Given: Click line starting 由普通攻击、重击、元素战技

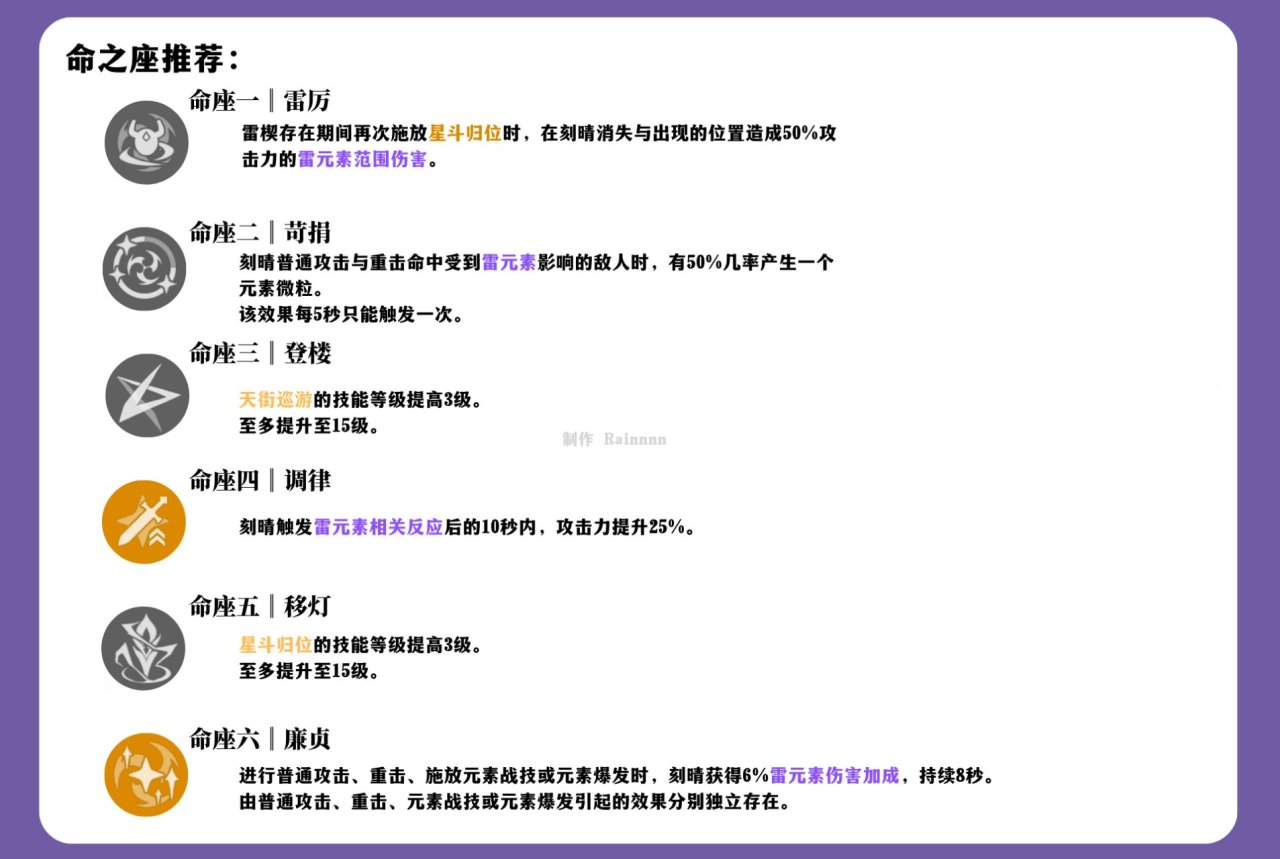Looking at the screenshot, I should coord(515,801).
